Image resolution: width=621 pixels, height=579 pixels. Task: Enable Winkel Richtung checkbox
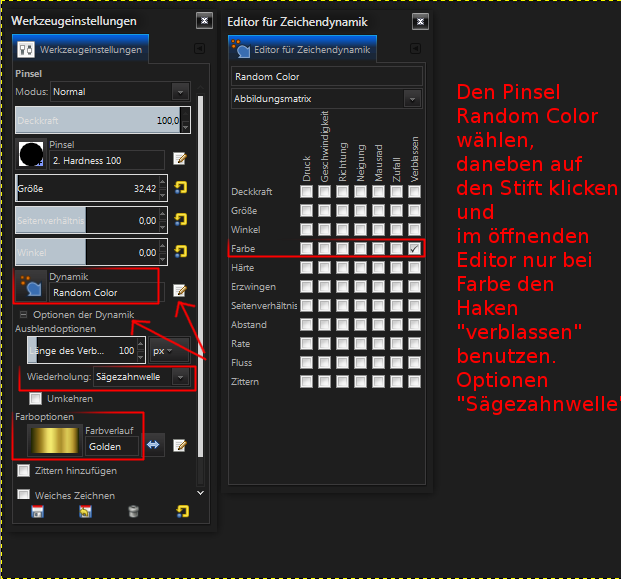pos(342,230)
